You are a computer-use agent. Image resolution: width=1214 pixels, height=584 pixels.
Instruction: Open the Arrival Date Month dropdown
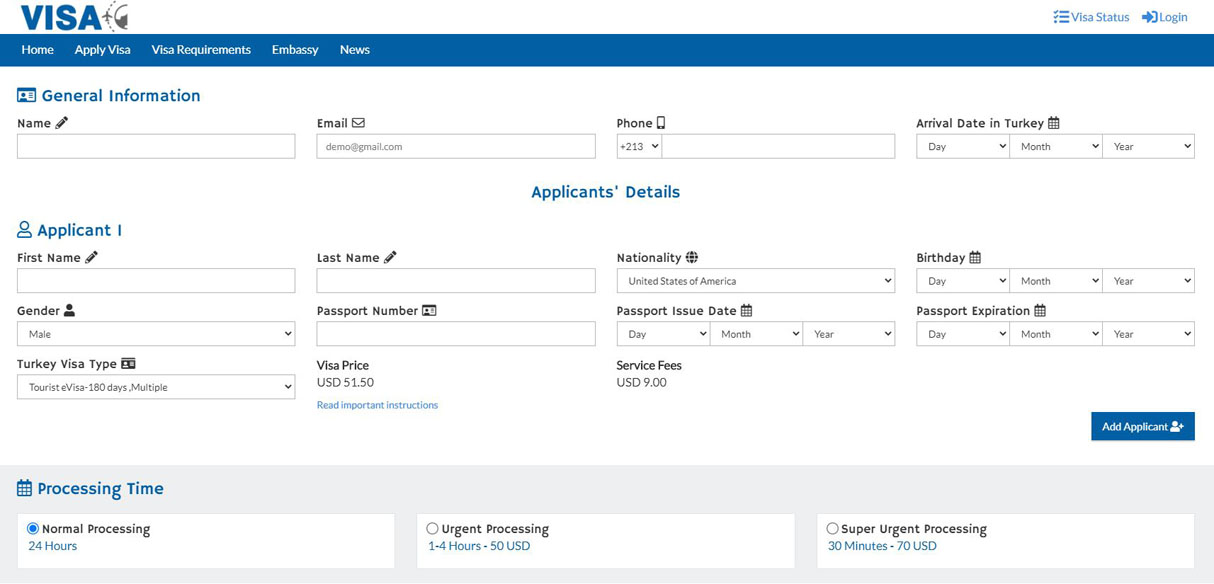pyautogui.click(x=1056, y=146)
